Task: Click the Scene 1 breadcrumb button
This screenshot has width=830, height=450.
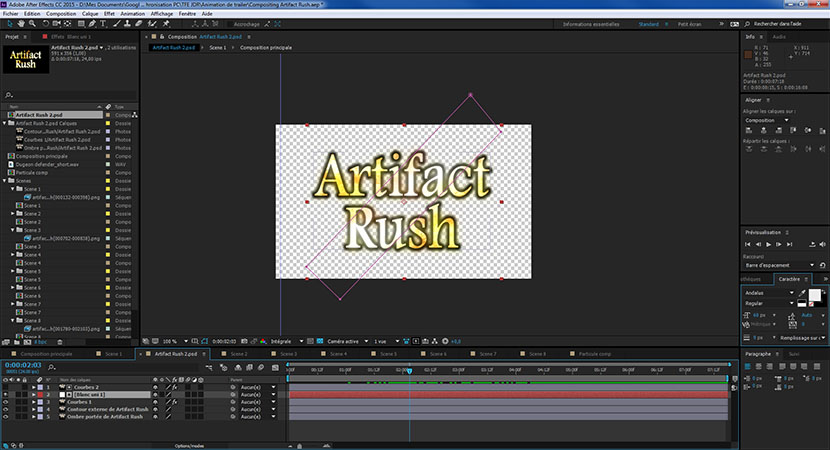Action: click(218, 48)
